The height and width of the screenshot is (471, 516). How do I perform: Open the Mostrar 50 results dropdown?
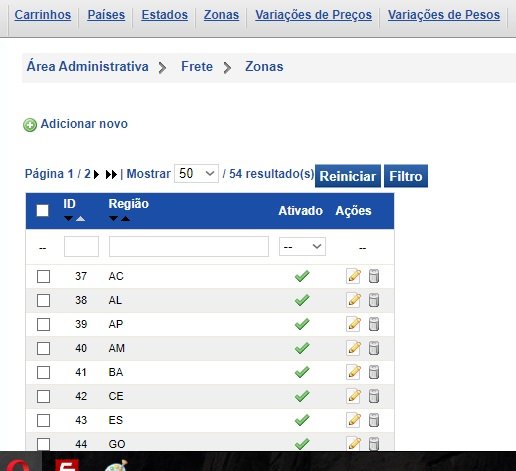pyautogui.click(x=196, y=173)
